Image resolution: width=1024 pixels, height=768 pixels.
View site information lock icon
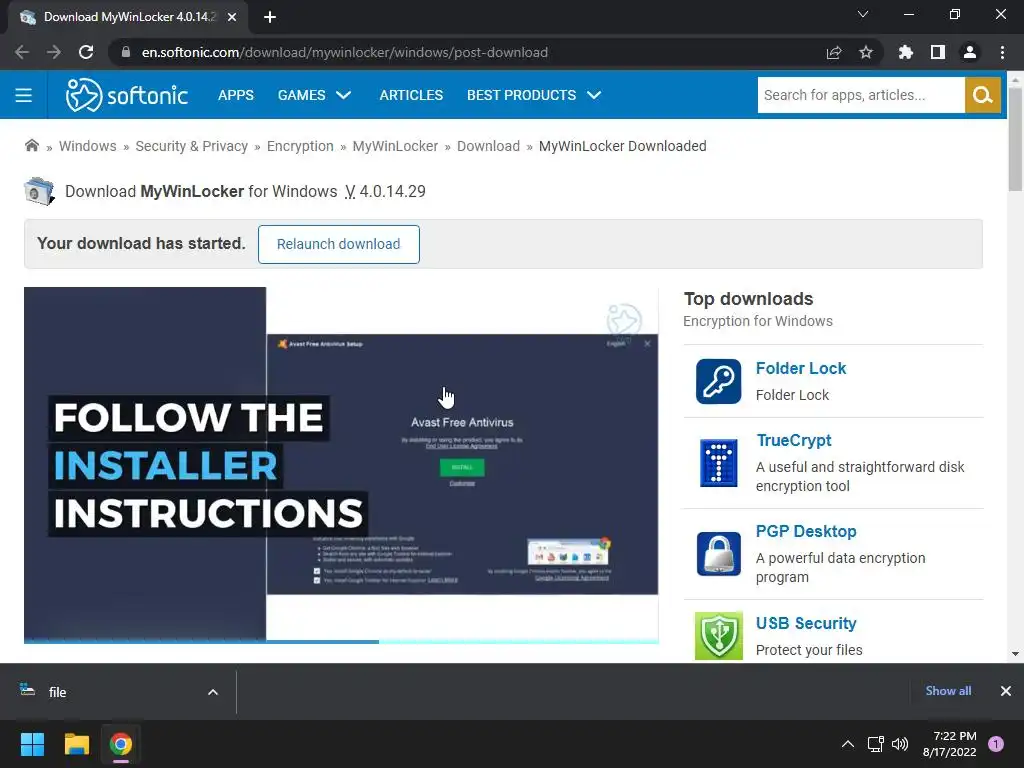125,52
